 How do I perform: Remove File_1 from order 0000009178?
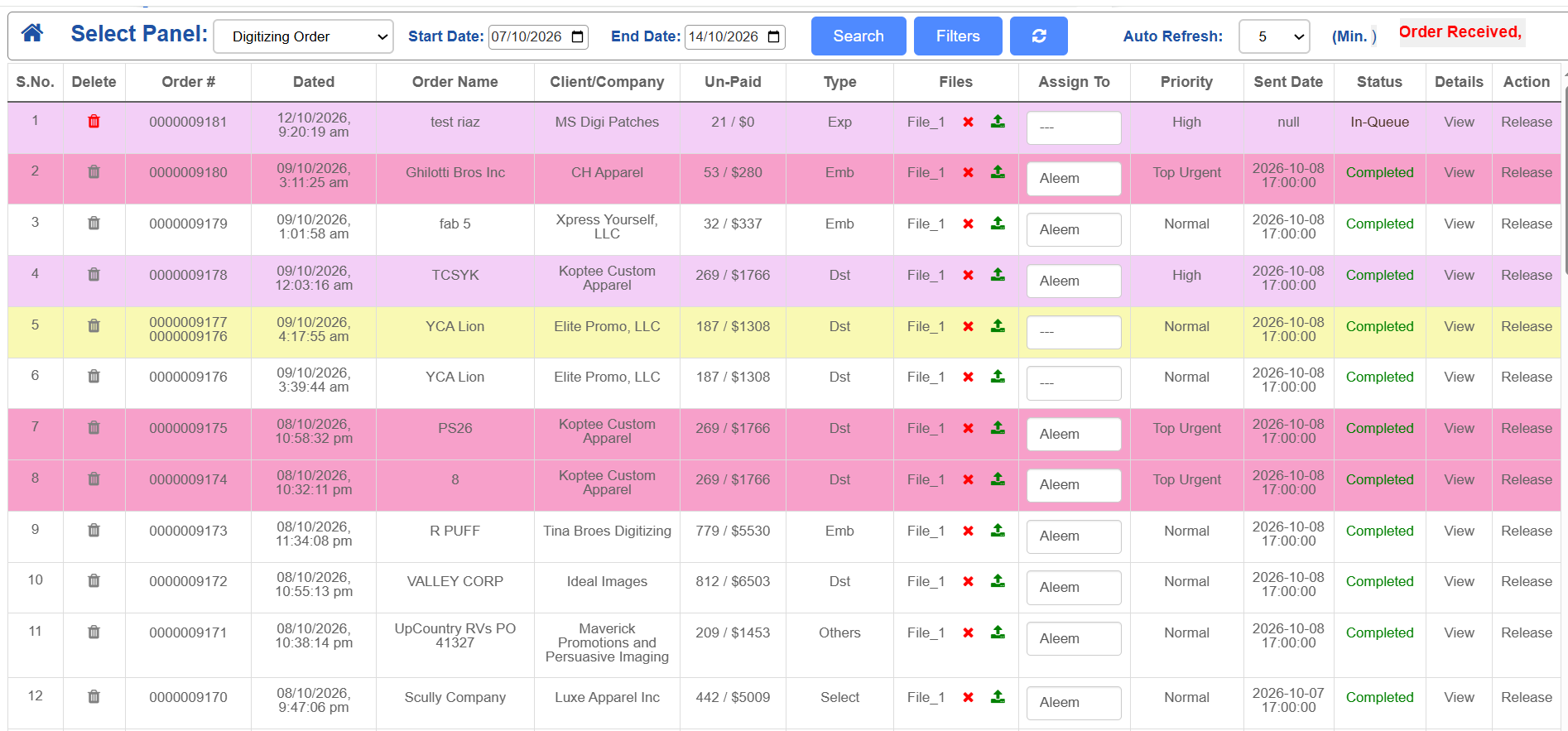[968, 275]
